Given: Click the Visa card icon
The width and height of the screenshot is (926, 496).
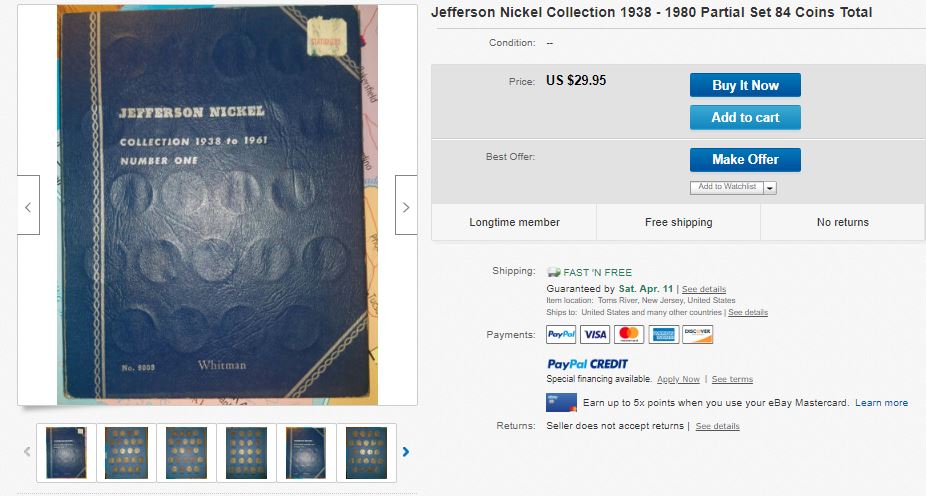Looking at the screenshot, I should [595, 334].
